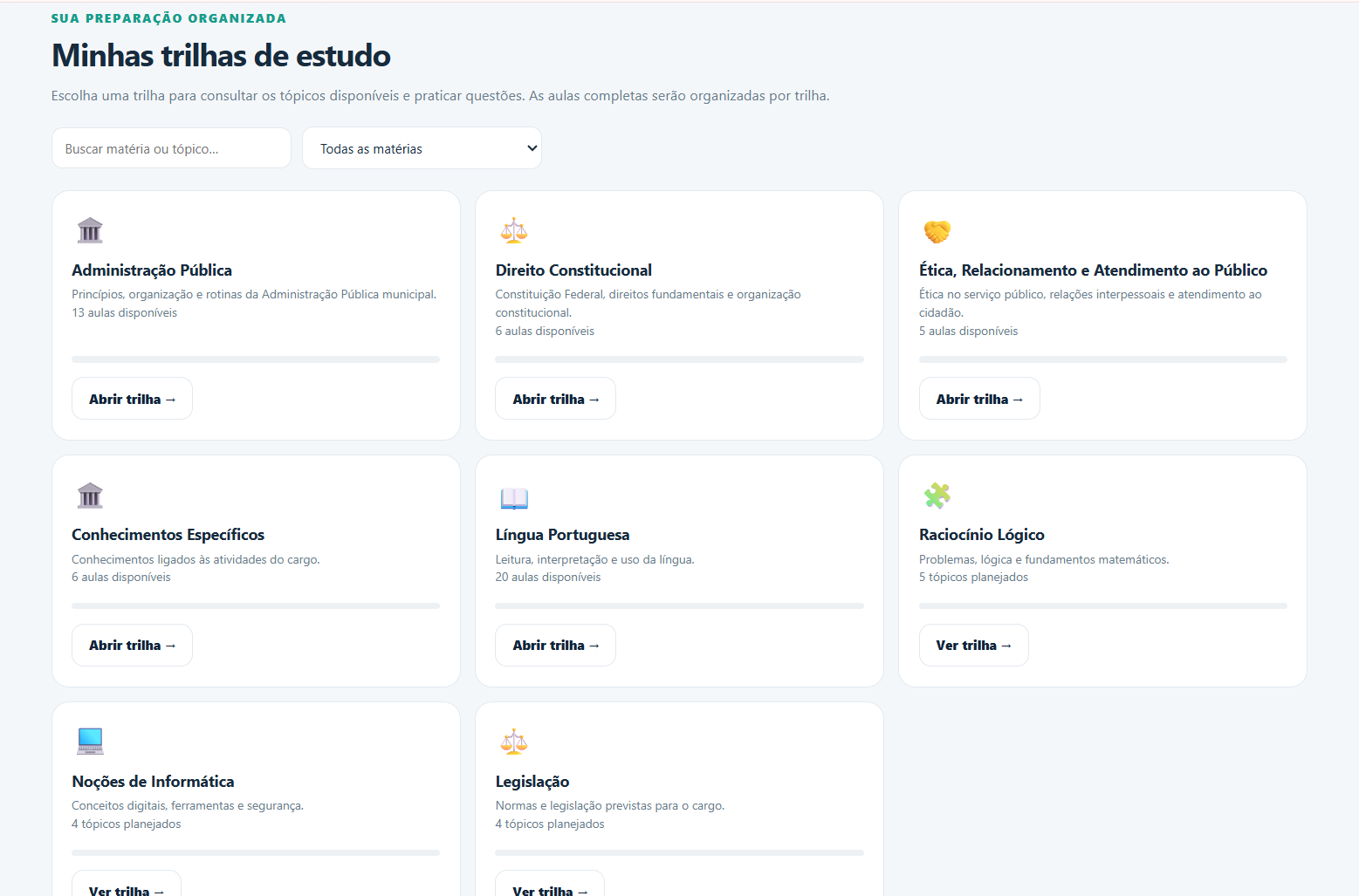Open the Língua Portuguesa trilha
The width and height of the screenshot is (1359, 896).
pos(555,645)
